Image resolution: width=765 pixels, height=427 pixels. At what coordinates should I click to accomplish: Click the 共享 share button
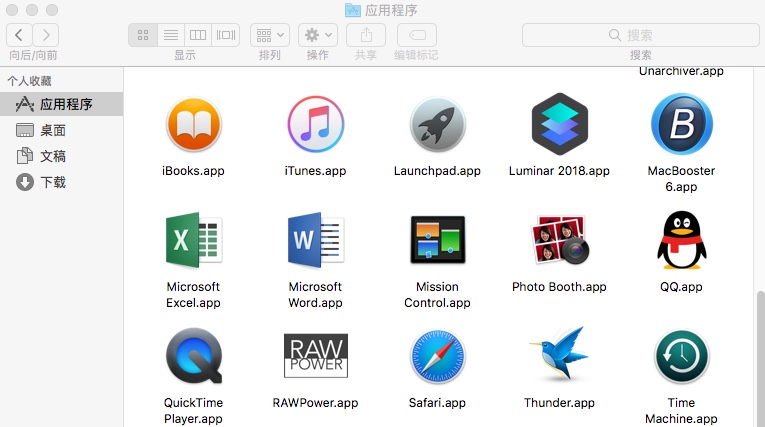[x=366, y=35]
